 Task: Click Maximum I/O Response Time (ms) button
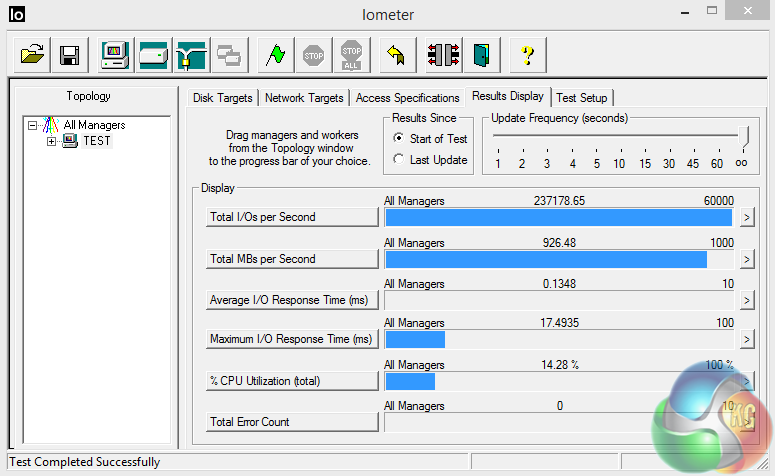pos(292,339)
